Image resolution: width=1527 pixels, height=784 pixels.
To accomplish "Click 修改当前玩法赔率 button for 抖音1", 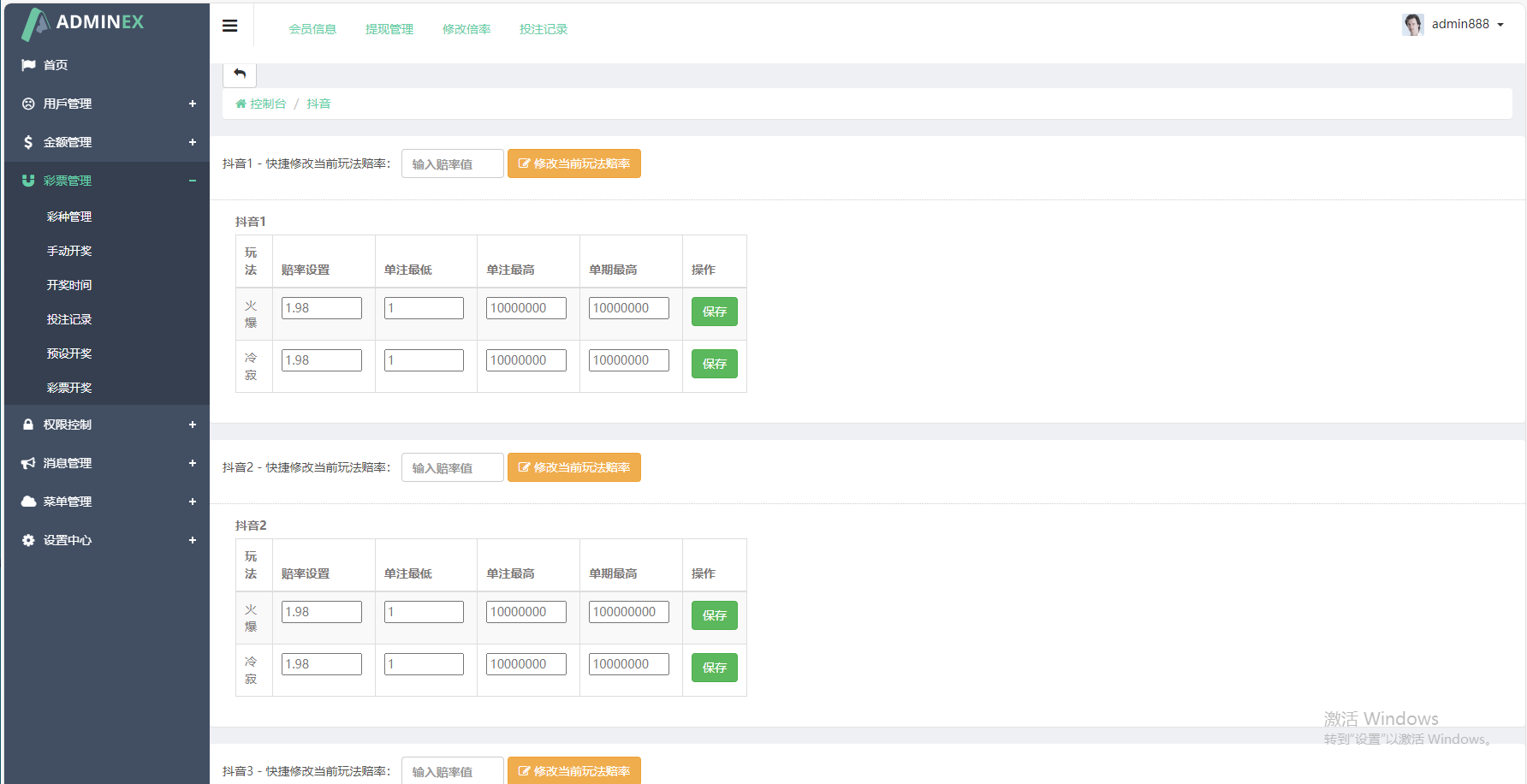I will (574, 163).
